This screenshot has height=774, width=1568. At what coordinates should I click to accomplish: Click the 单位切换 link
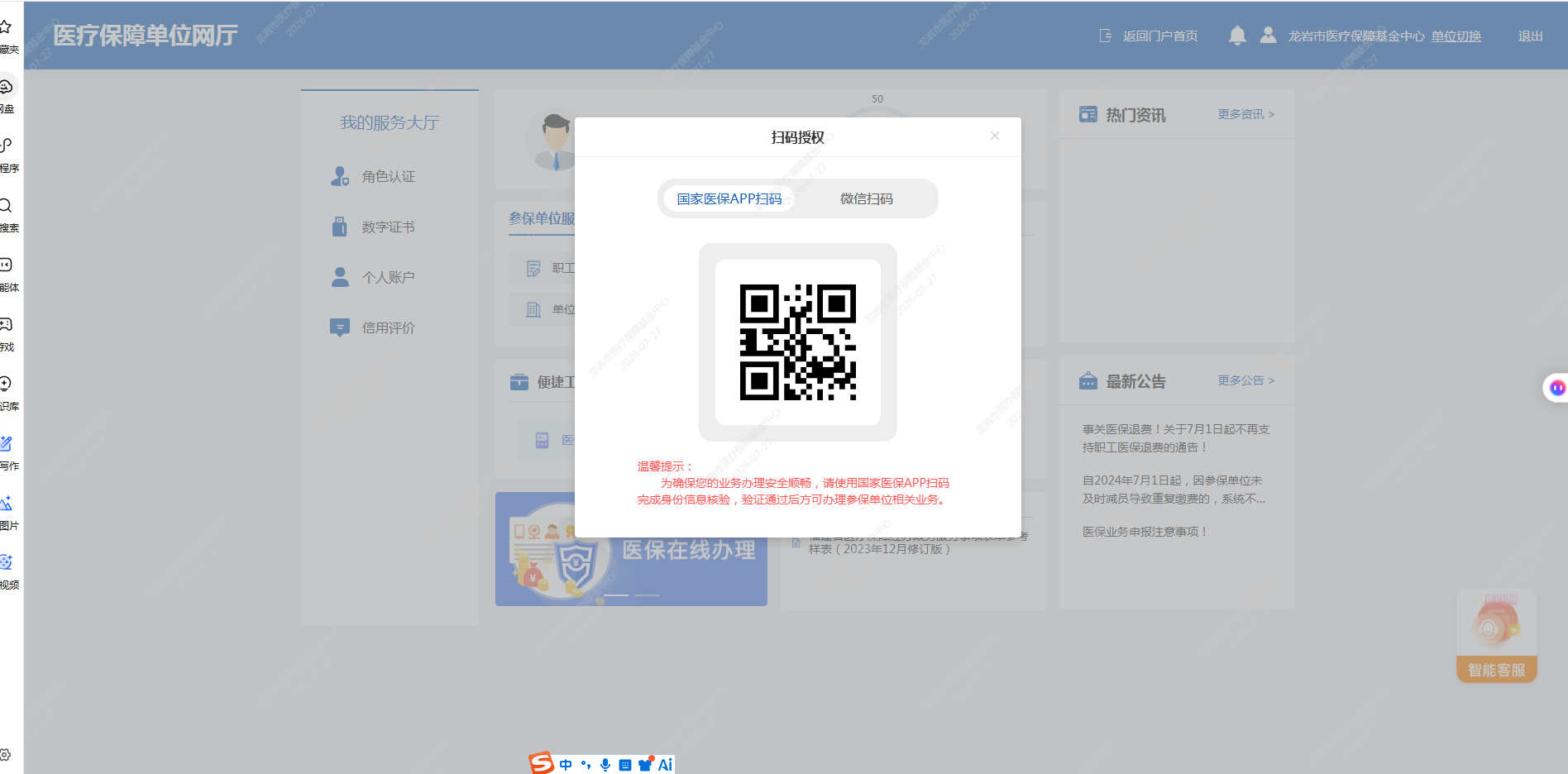(1456, 36)
